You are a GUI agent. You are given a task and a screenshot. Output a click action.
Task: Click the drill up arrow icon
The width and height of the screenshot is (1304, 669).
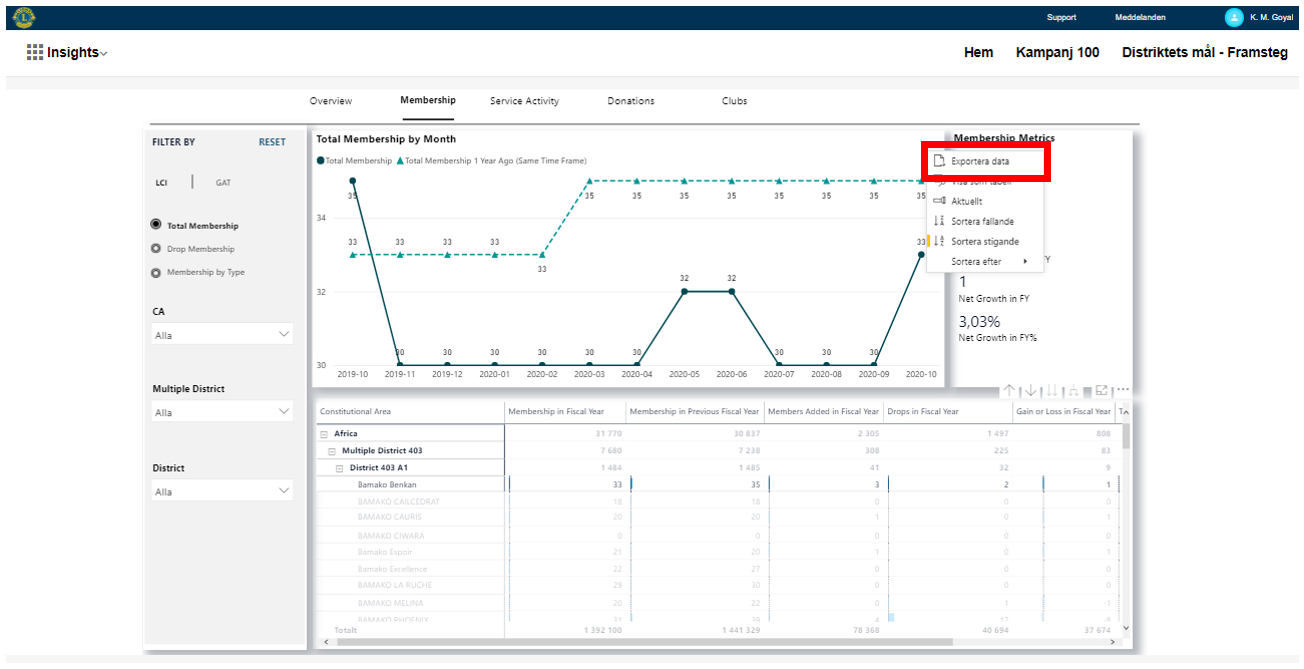click(x=1010, y=391)
